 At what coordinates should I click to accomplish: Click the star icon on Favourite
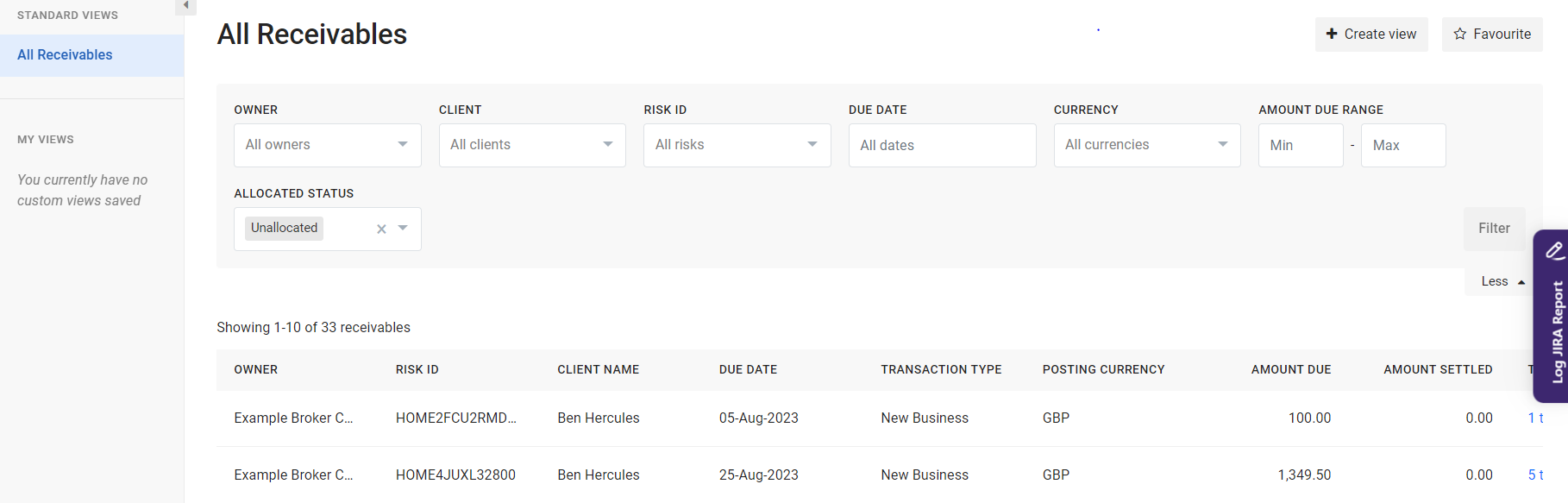click(1459, 34)
